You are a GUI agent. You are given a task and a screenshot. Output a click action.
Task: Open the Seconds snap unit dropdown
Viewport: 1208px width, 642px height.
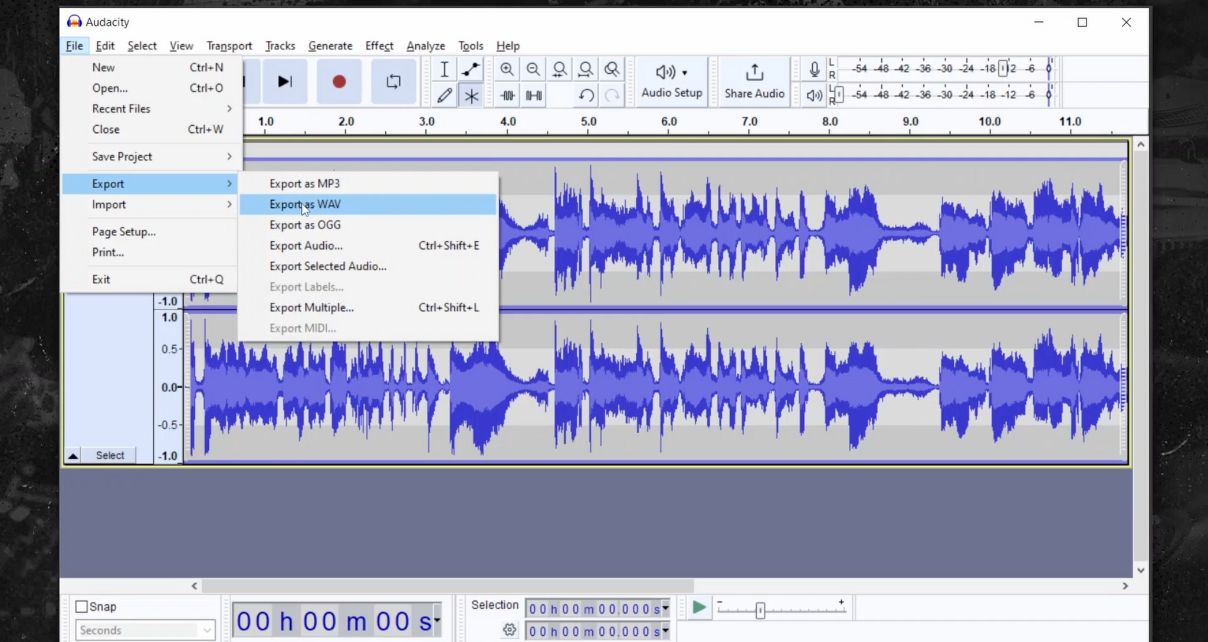(145, 630)
